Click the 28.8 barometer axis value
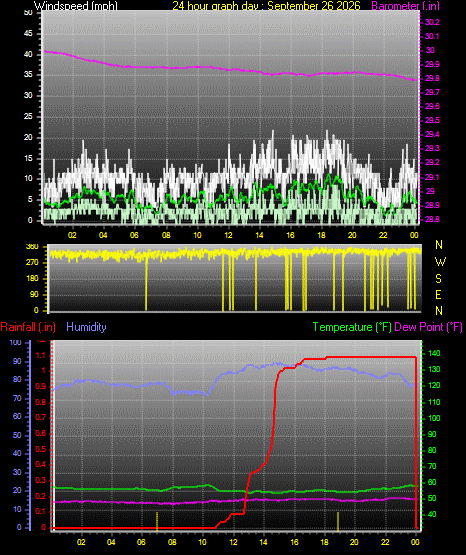 (x=432, y=219)
